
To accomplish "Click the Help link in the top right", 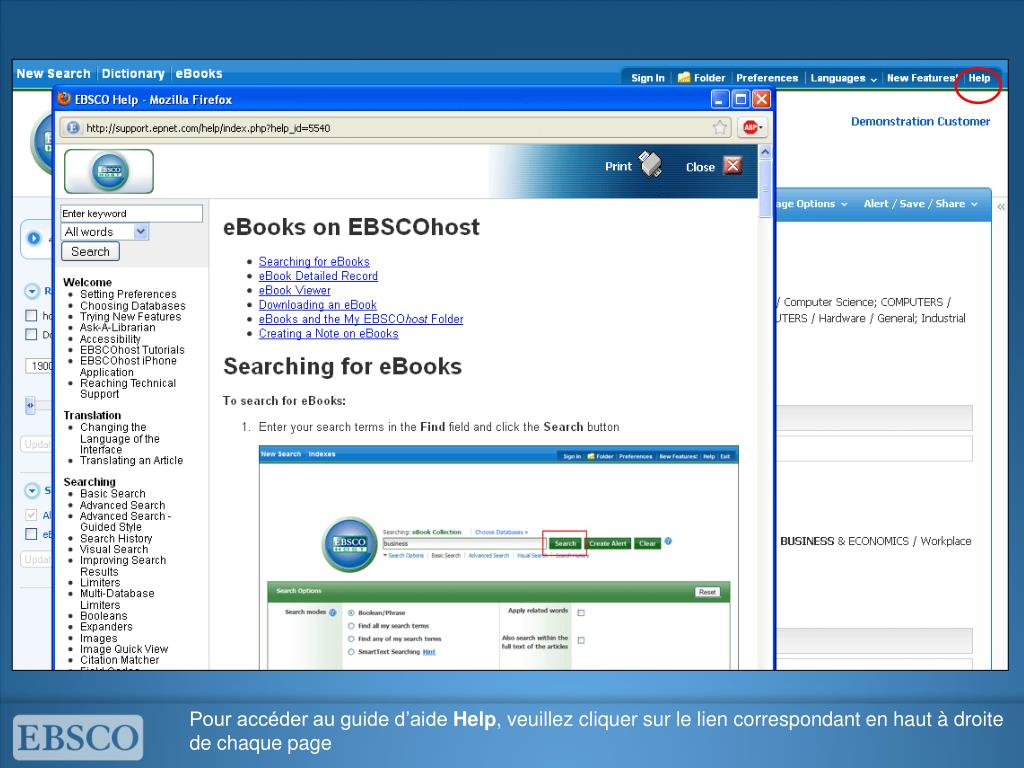I will [x=979, y=78].
